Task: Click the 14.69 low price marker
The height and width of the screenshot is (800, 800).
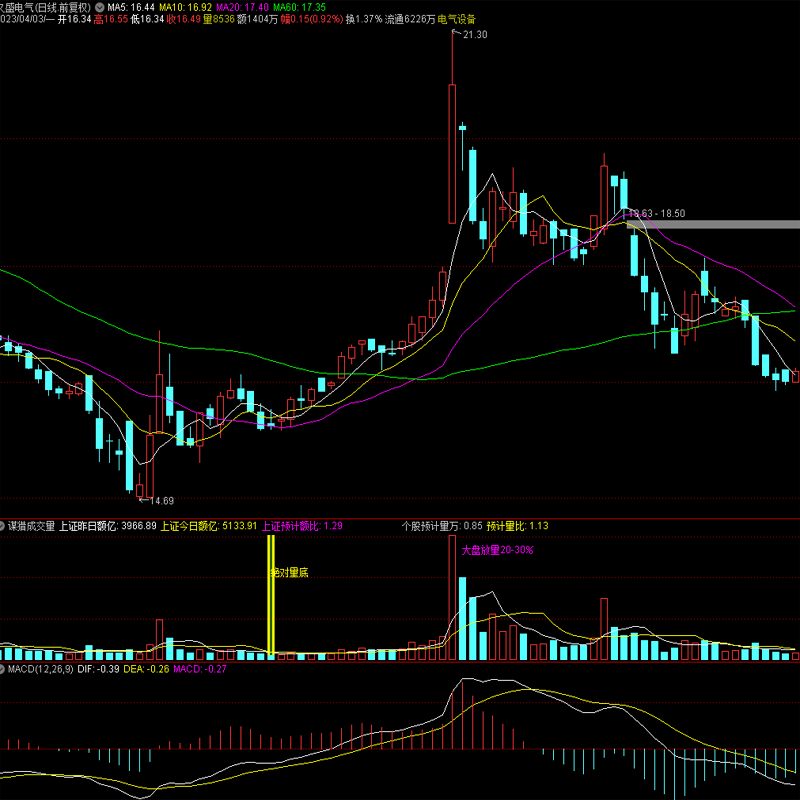Action: coord(160,500)
